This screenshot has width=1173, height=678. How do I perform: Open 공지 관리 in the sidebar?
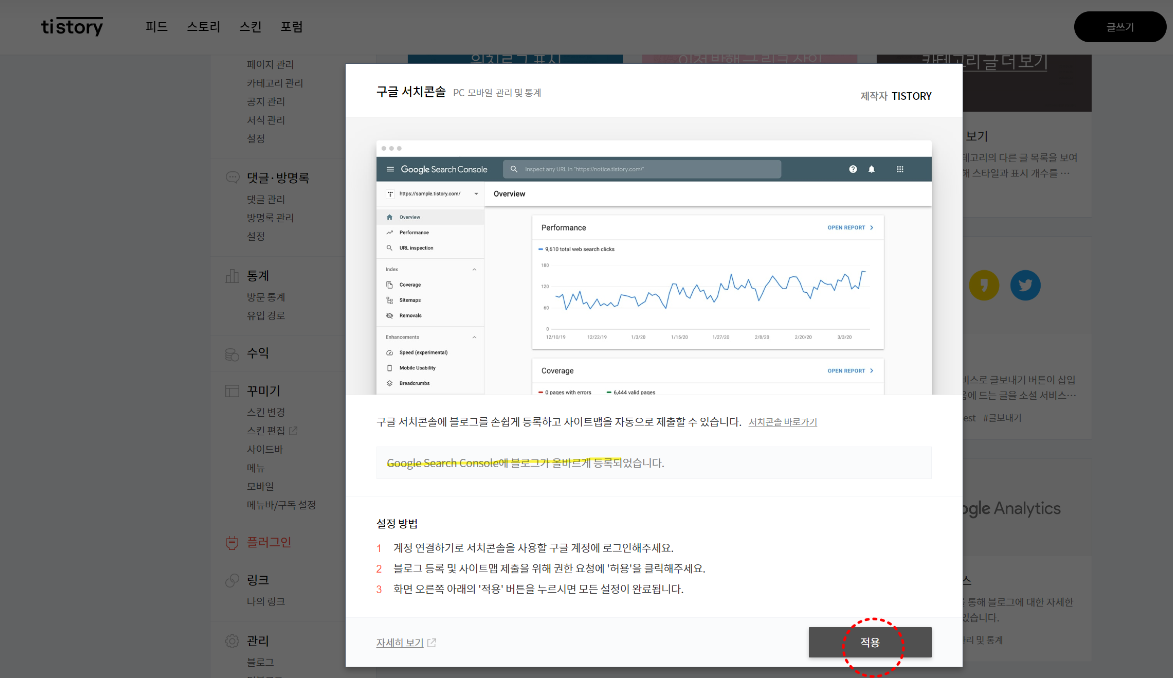[266, 102]
